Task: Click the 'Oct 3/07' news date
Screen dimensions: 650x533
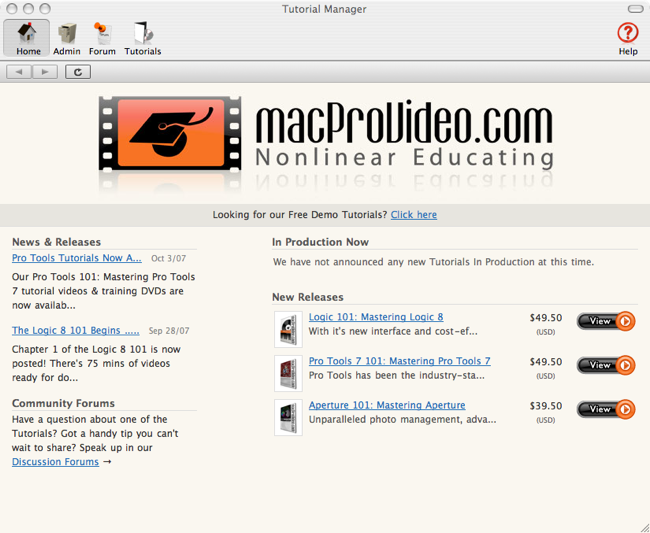Action: 168,258
